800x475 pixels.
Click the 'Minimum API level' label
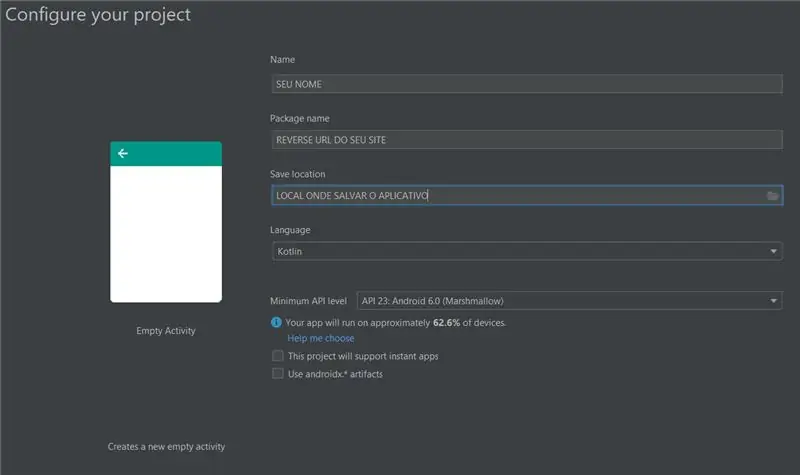(308, 301)
